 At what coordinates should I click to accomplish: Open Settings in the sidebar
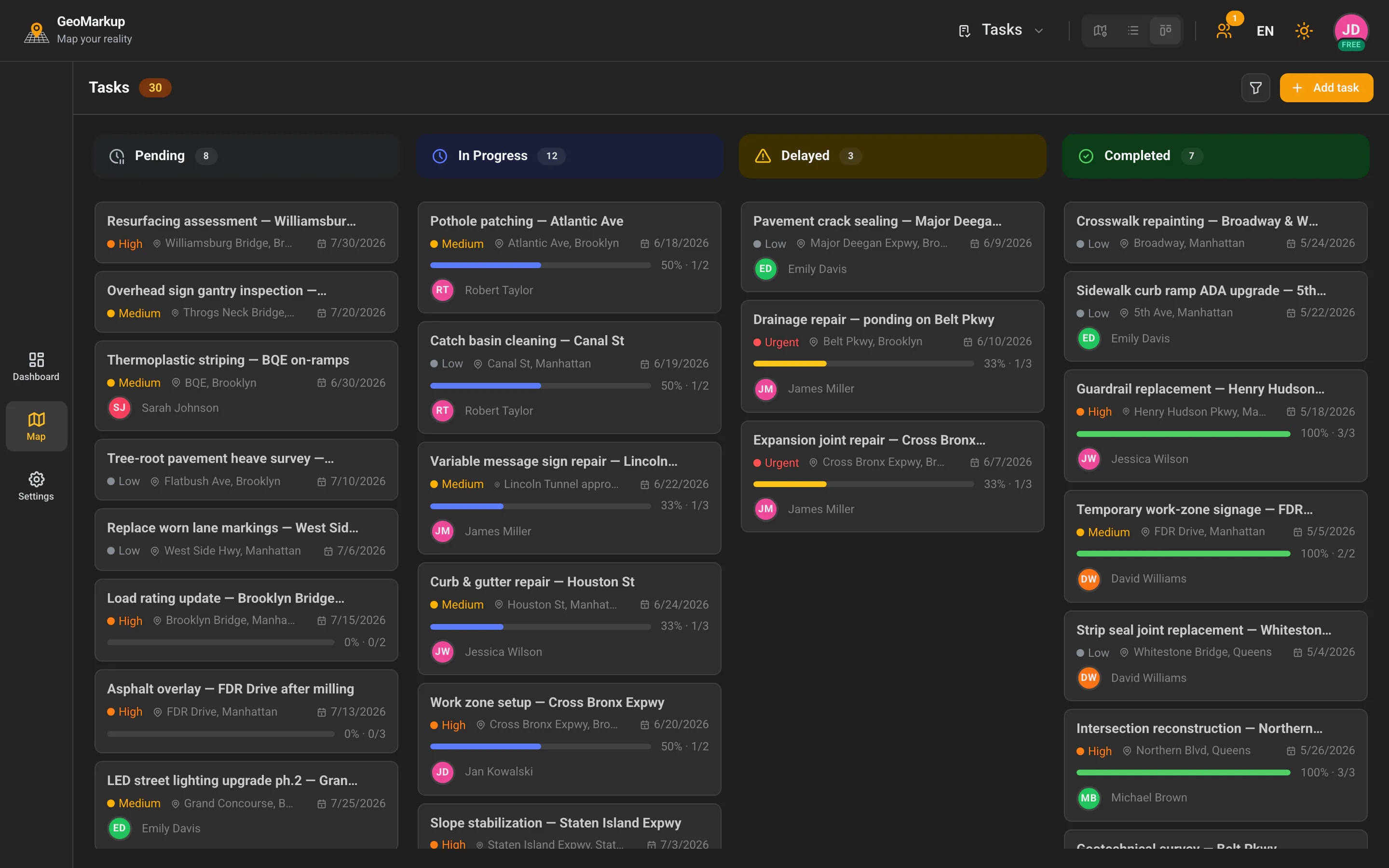pos(36,486)
